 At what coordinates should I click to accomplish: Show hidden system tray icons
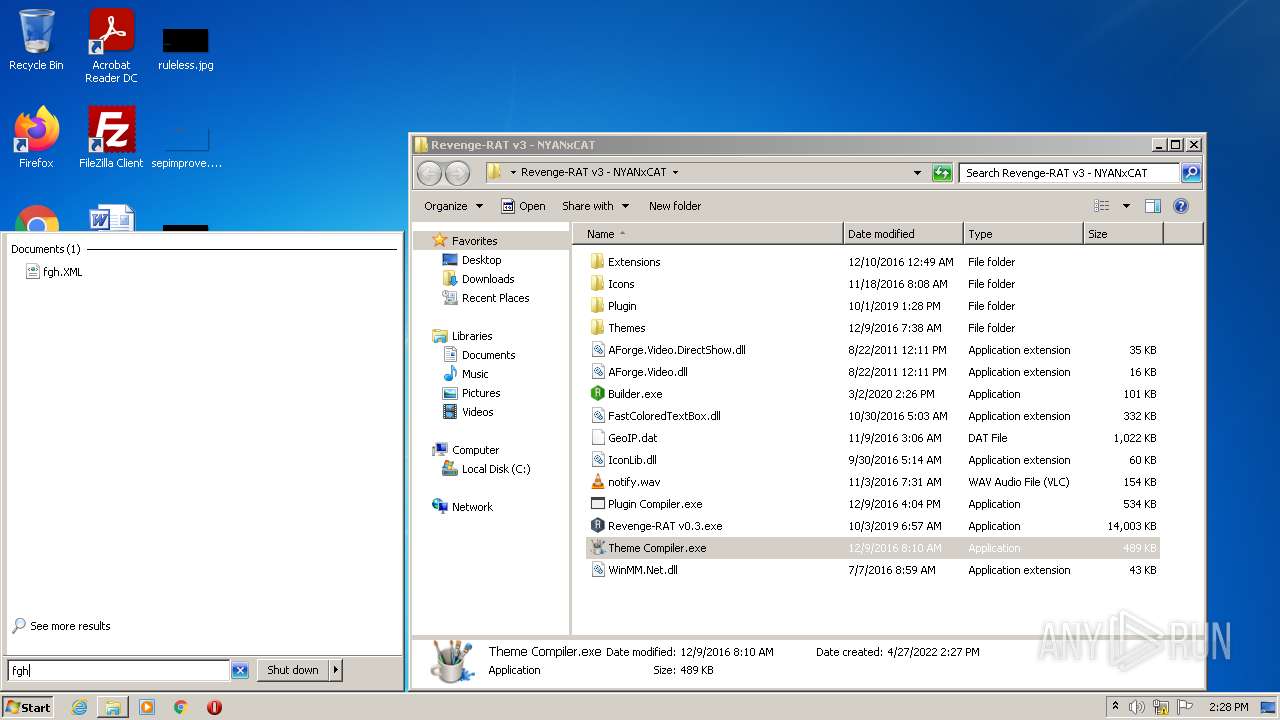pos(1115,707)
